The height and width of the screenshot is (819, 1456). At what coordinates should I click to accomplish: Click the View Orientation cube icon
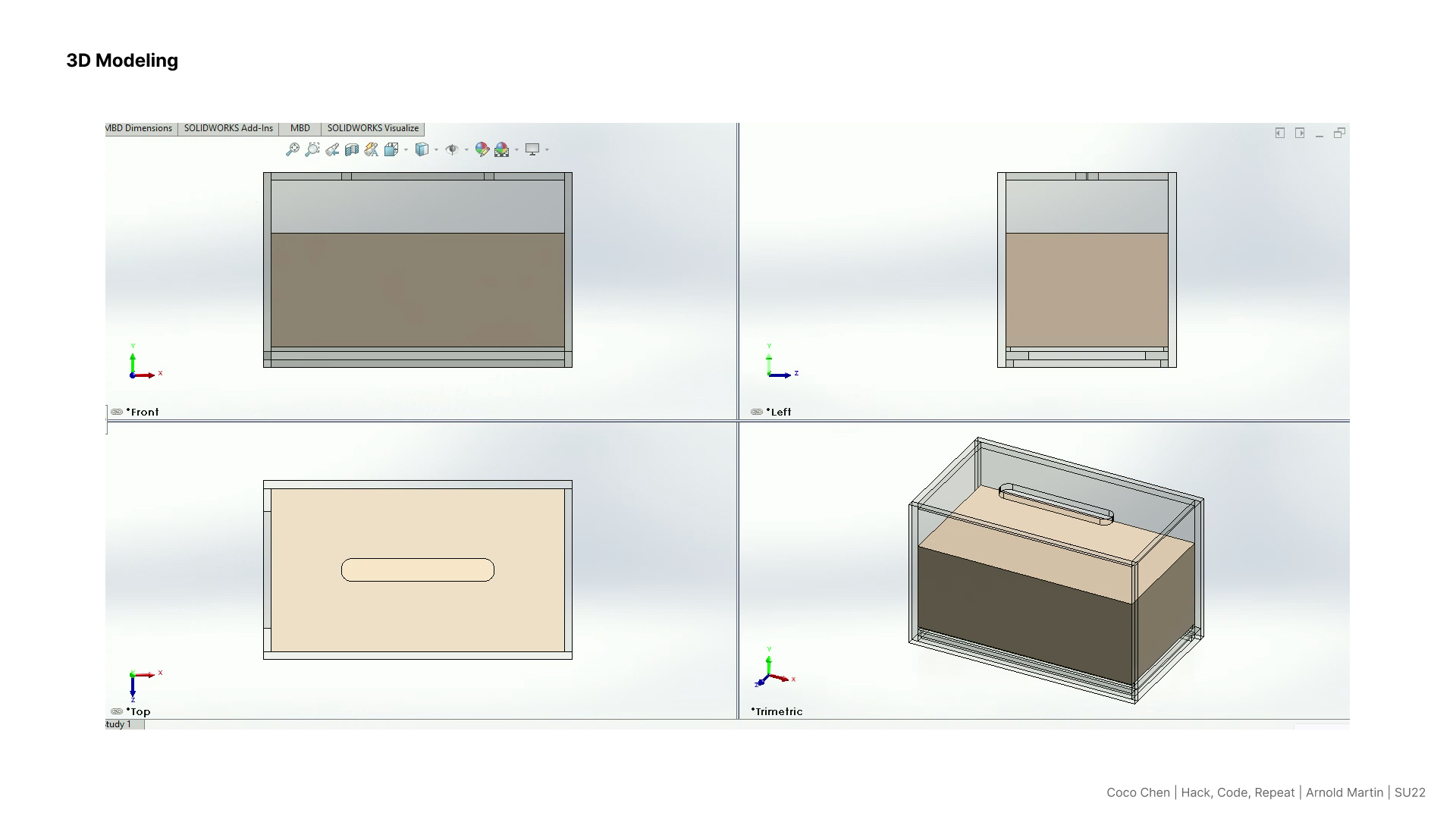(391, 149)
